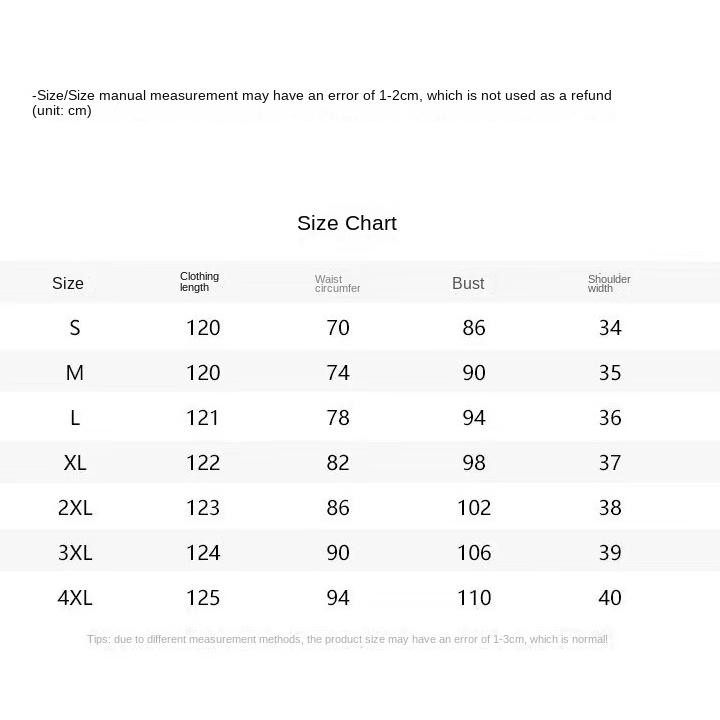Click the L size row label
The width and height of the screenshot is (720, 720).
pos(75,417)
